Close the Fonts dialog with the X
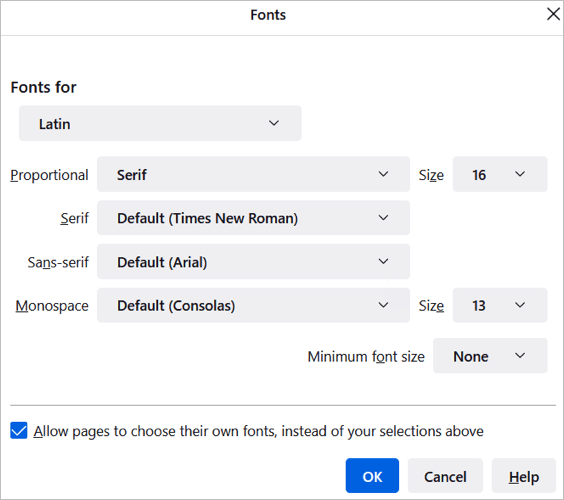 tap(554, 15)
